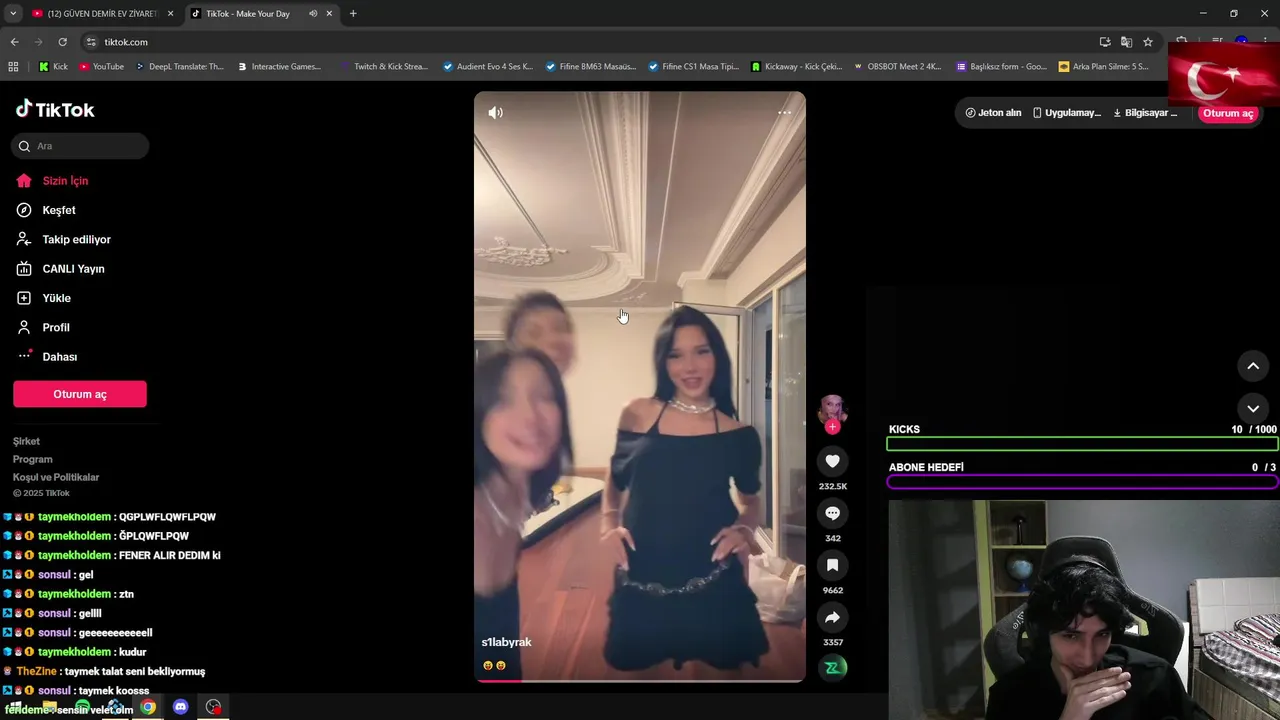Open tab search dropdown arrow
The image size is (1280, 720).
click(12, 14)
